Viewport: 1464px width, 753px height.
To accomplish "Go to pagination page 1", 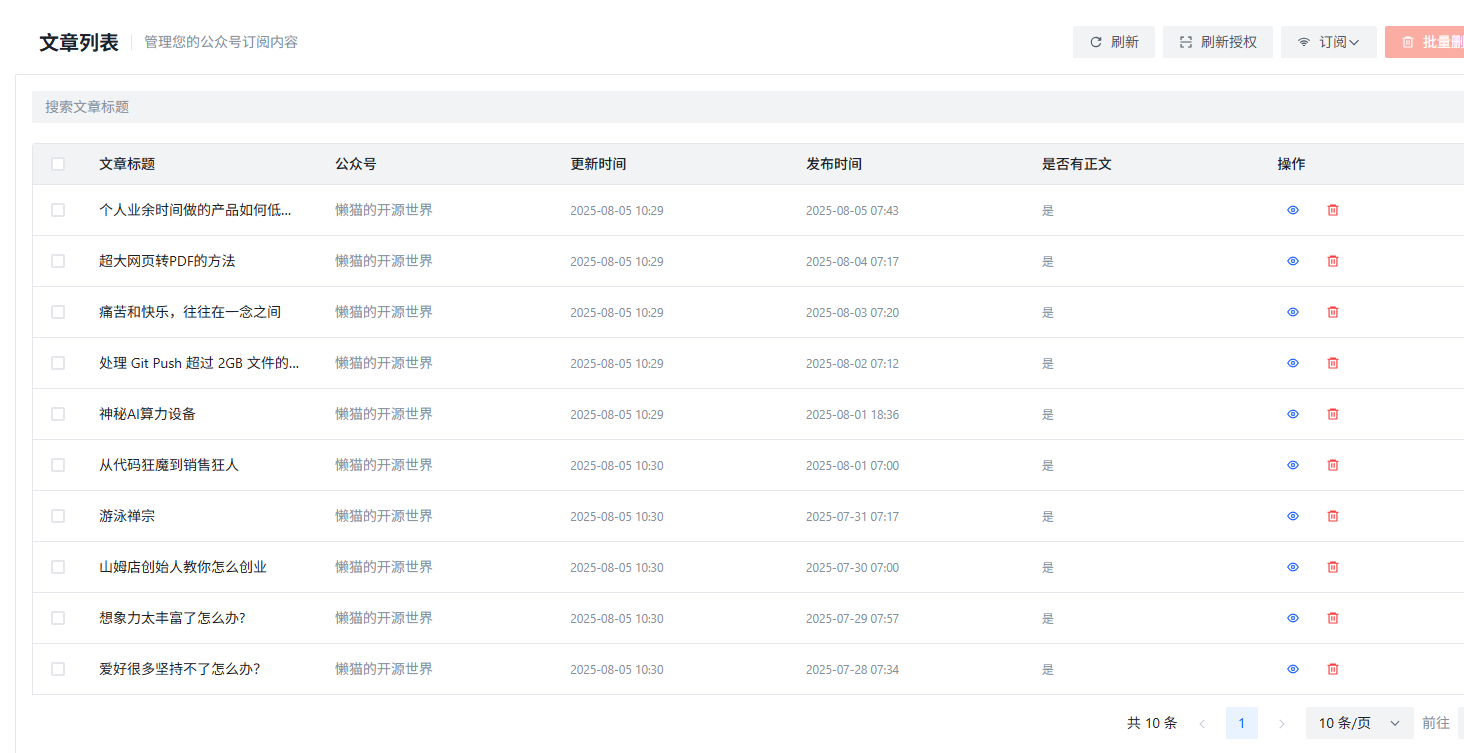I will click(x=1242, y=723).
